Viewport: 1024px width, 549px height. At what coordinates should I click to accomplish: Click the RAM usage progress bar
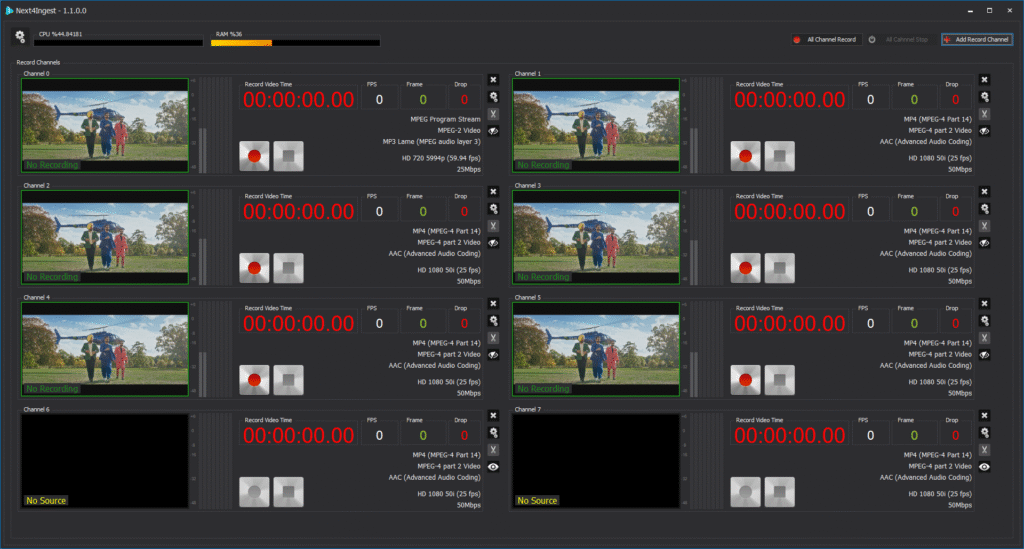[295, 43]
